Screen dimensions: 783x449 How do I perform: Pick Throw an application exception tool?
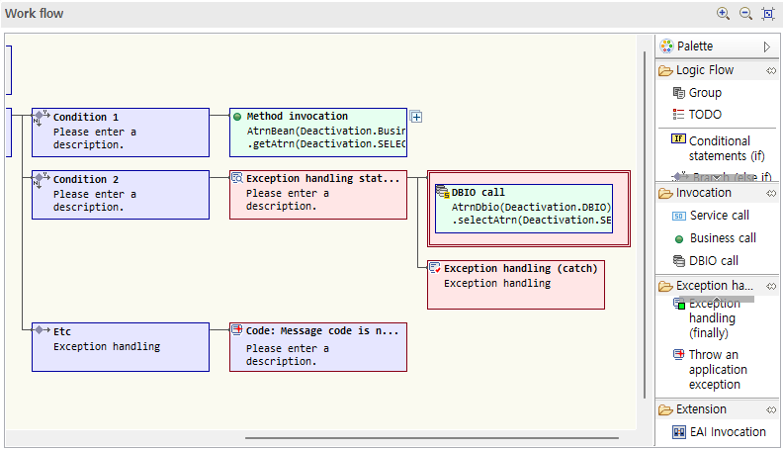pyautogui.click(x=714, y=369)
